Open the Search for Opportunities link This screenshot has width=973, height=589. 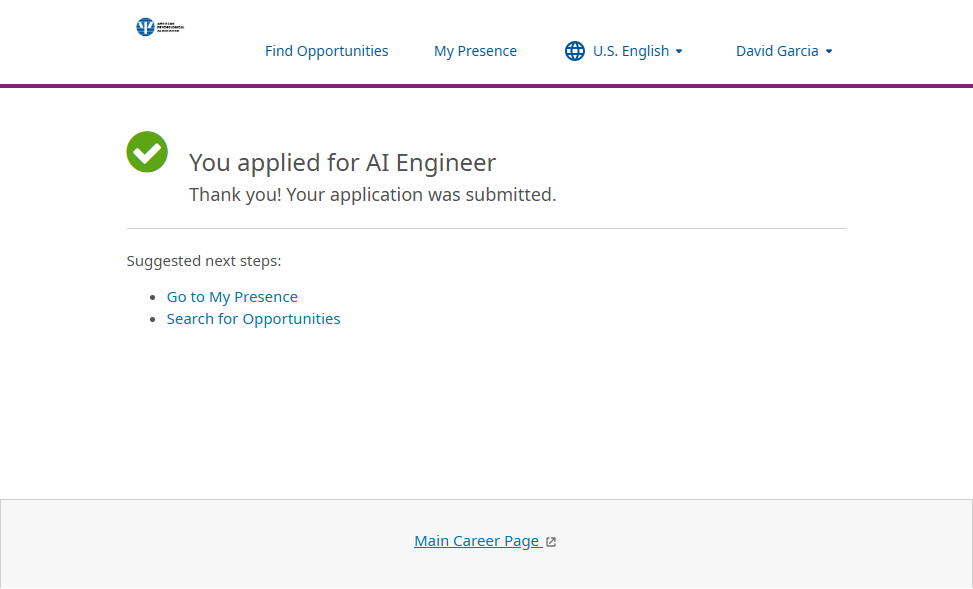click(253, 319)
